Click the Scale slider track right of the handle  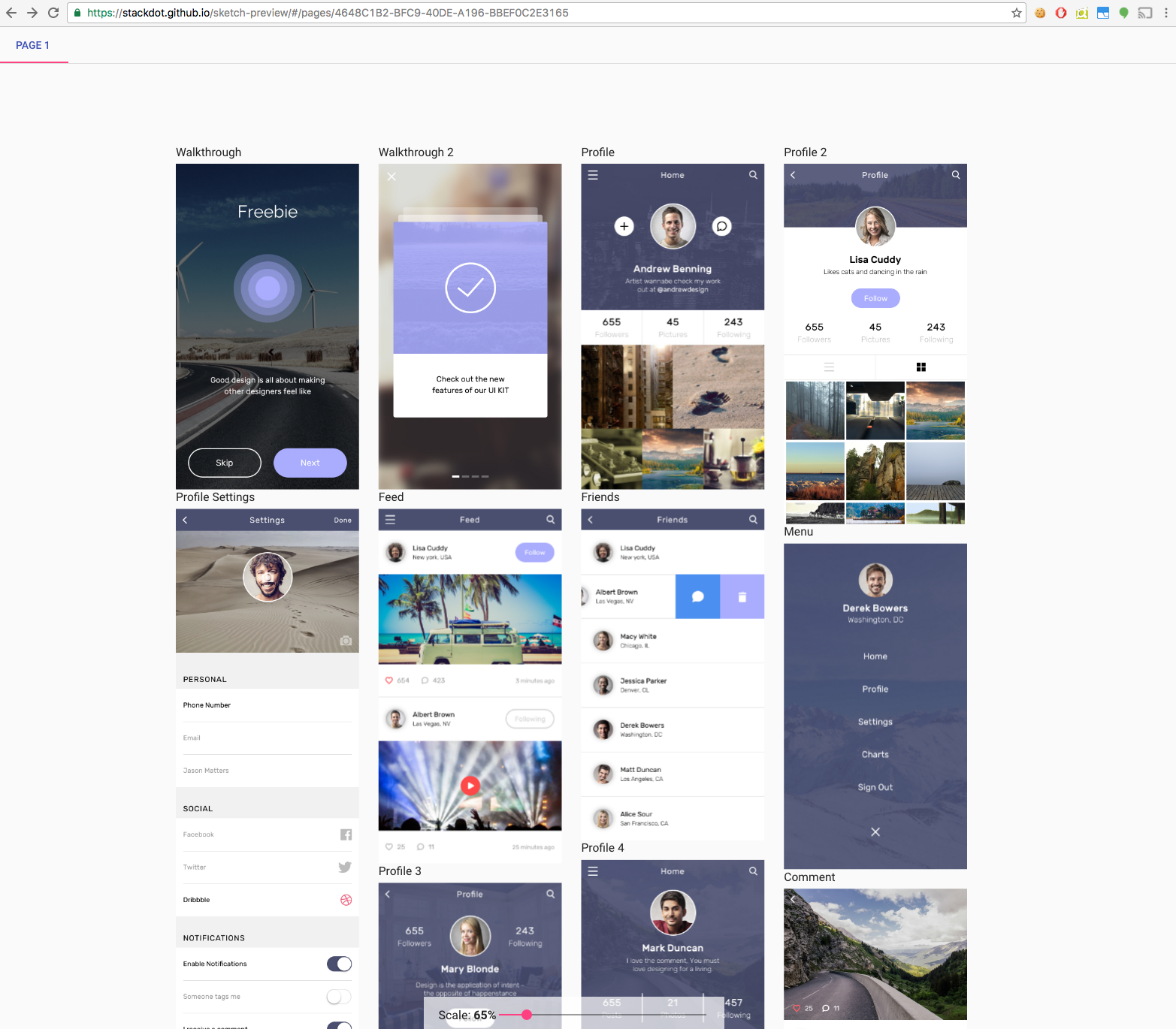click(x=619, y=1015)
